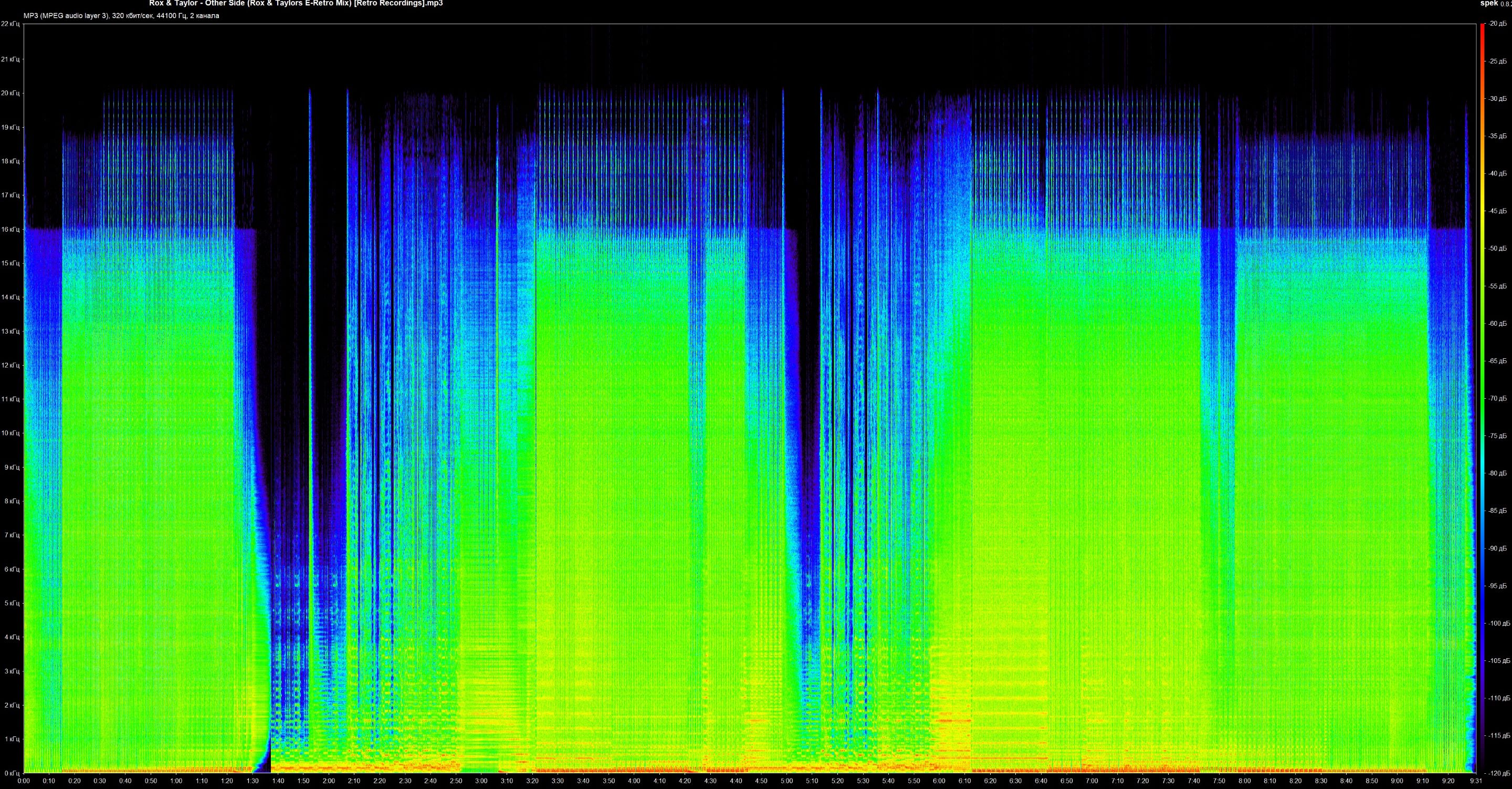
Task: Click the -45 dB level label
Action: [1498, 212]
